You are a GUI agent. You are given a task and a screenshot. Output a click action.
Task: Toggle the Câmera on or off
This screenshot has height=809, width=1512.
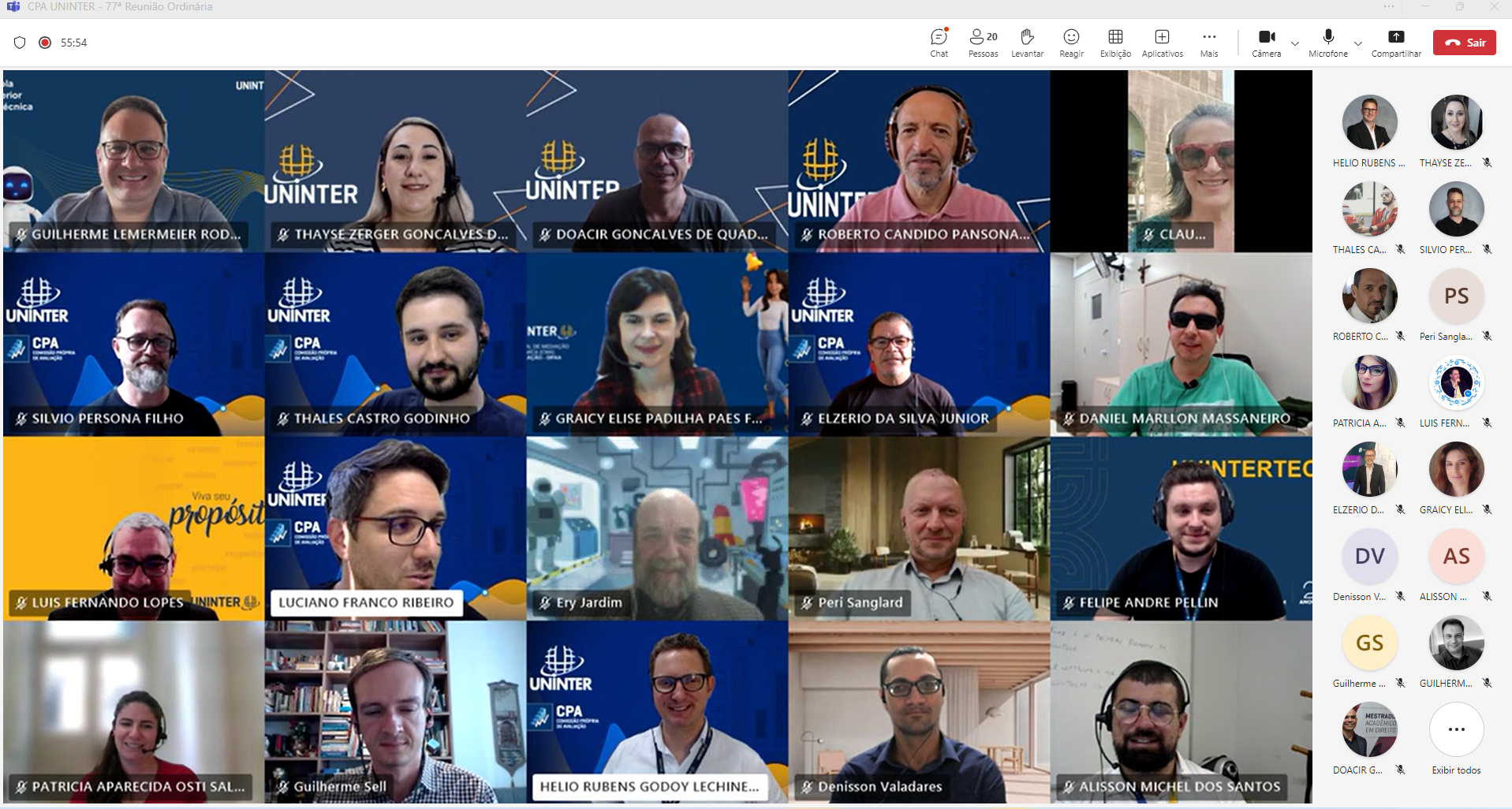(1266, 43)
